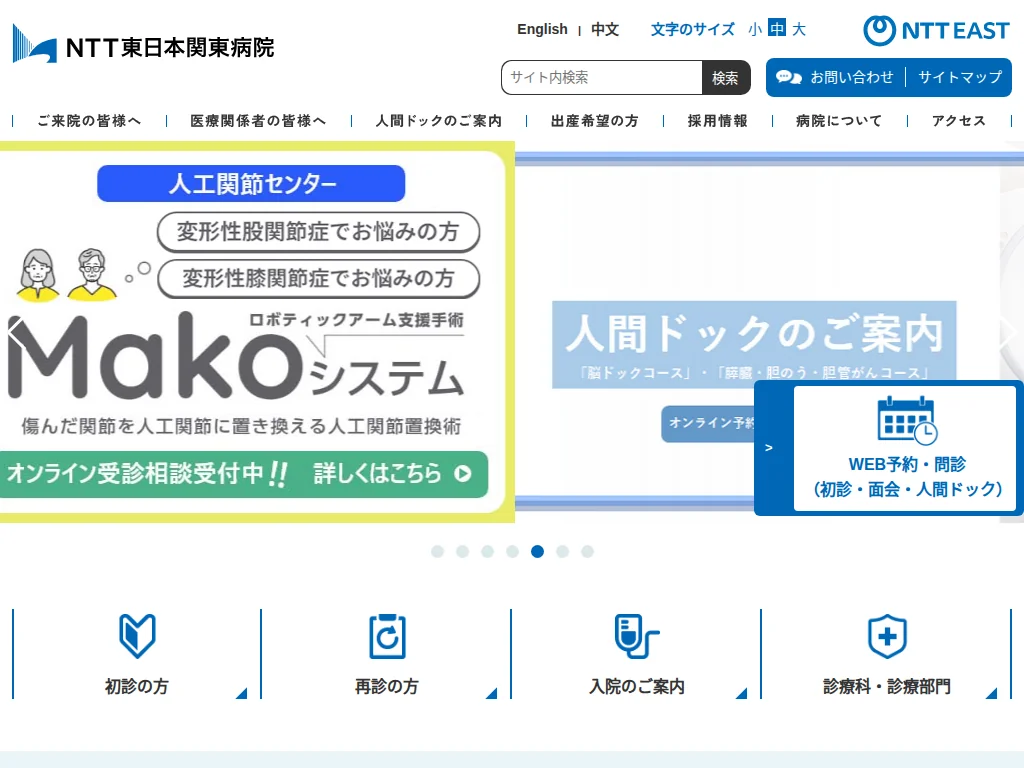Click the 初診の方 label

137,686
